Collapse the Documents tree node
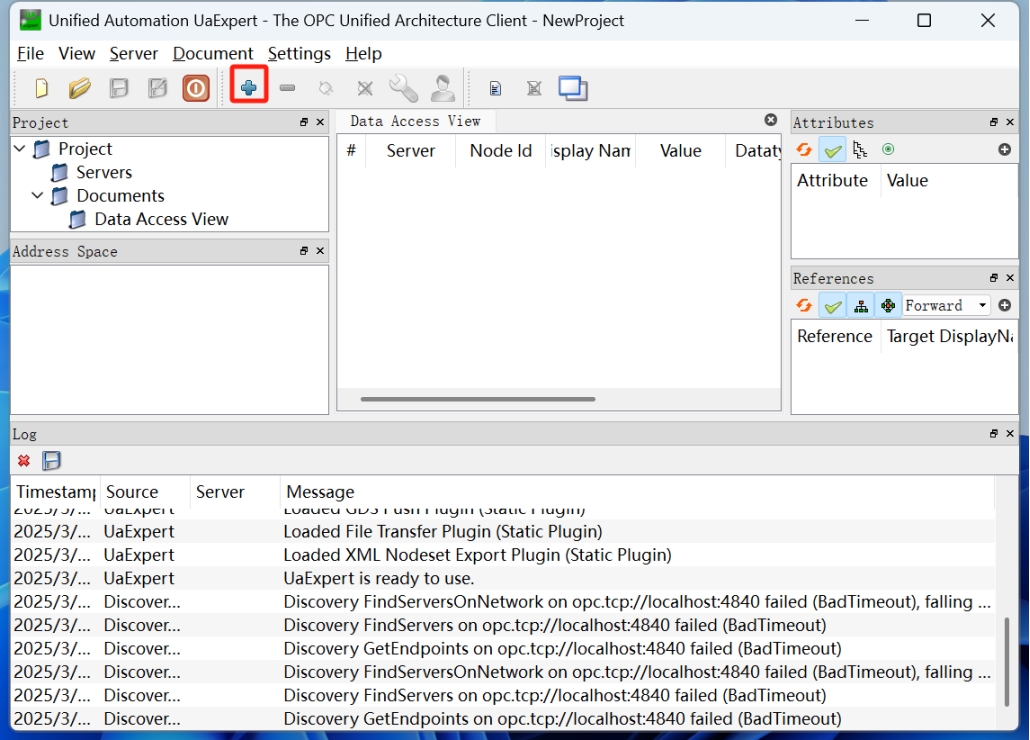The width and height of the screenshot is (1030, 740). pos(37,196)
